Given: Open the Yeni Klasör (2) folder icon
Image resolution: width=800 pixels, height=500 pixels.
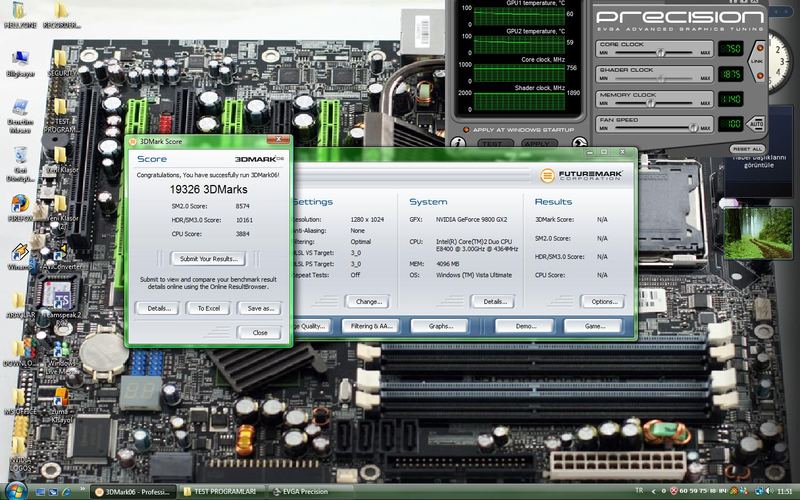Looking at the screenshot, I should [x=61, y=209].
